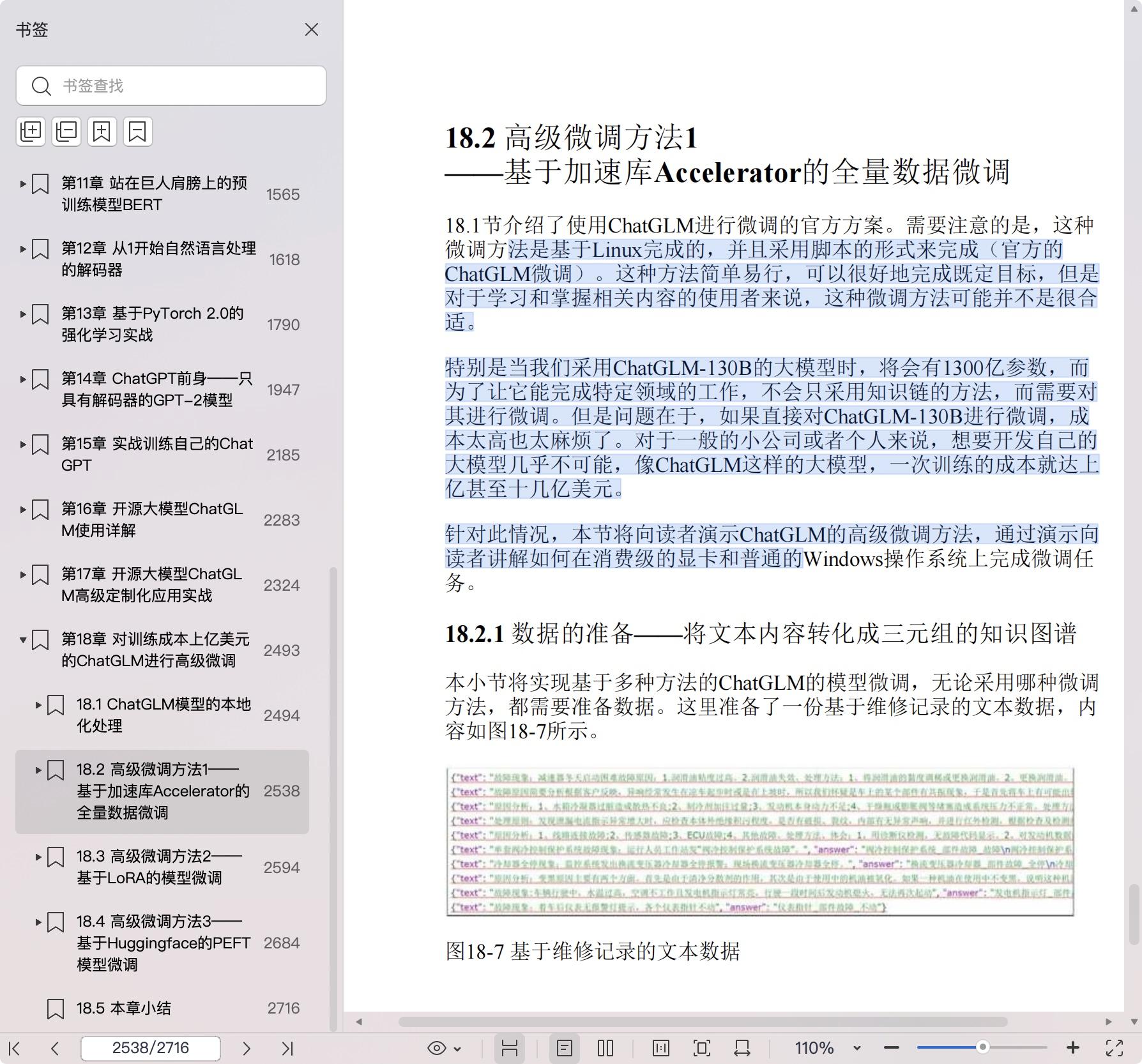The width and height of the screenshot is (1142, 1064).
Task: Expand the 18.4 高级微调方法3 arrow
Action: [x=38, y=922]
